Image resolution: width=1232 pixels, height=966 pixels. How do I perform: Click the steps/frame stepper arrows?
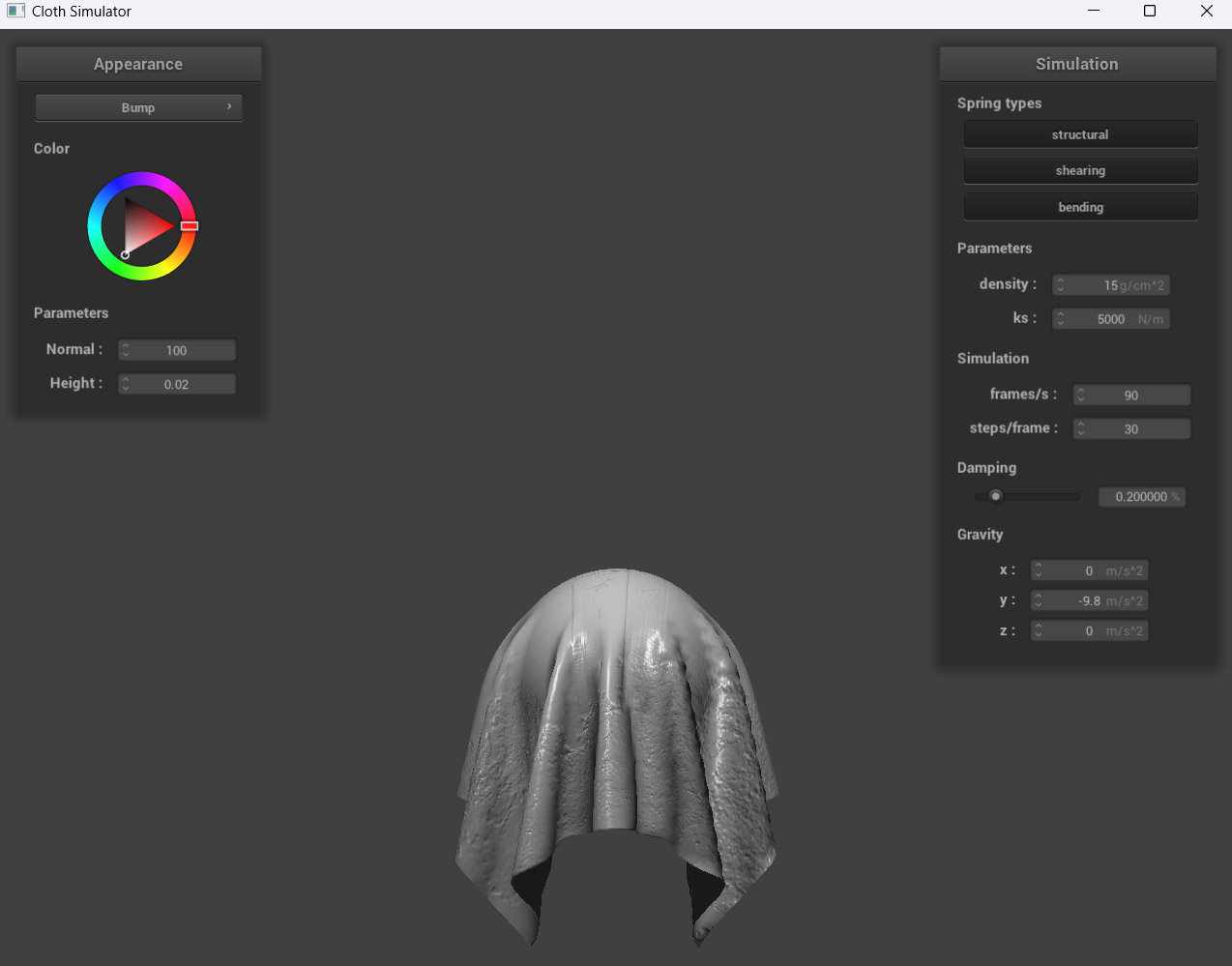1081,428
